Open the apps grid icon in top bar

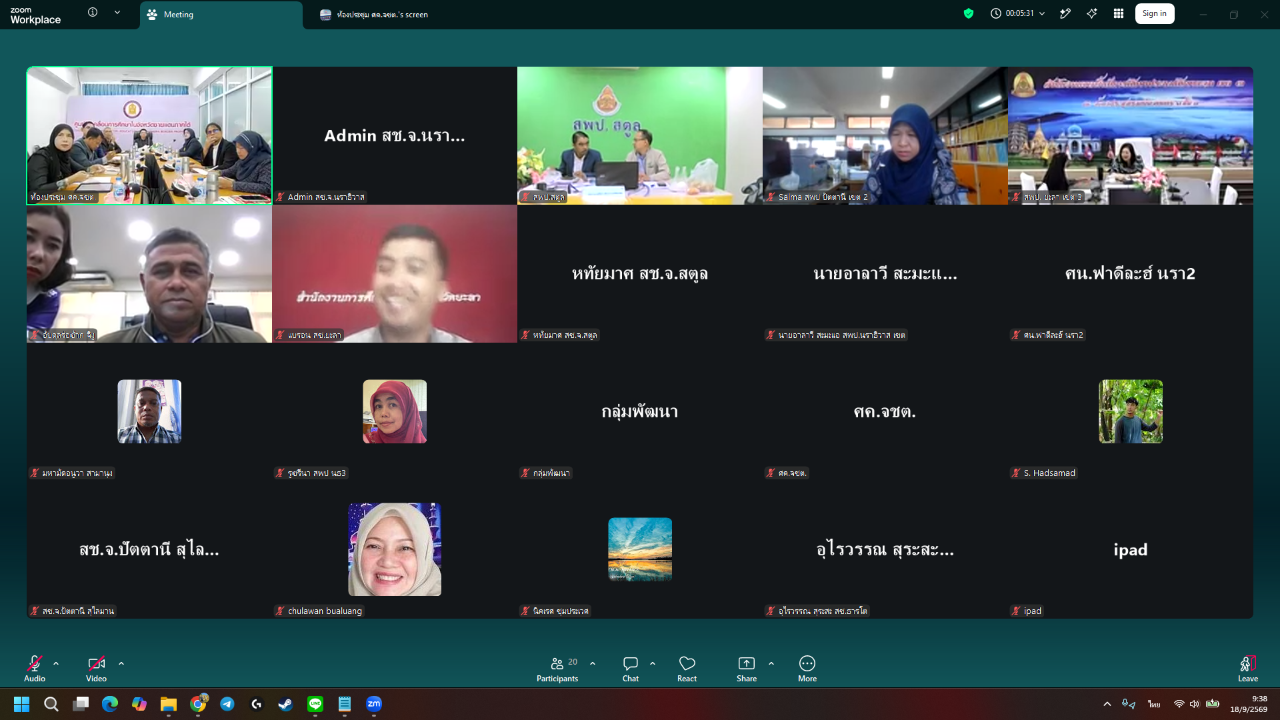(1118, 14)
